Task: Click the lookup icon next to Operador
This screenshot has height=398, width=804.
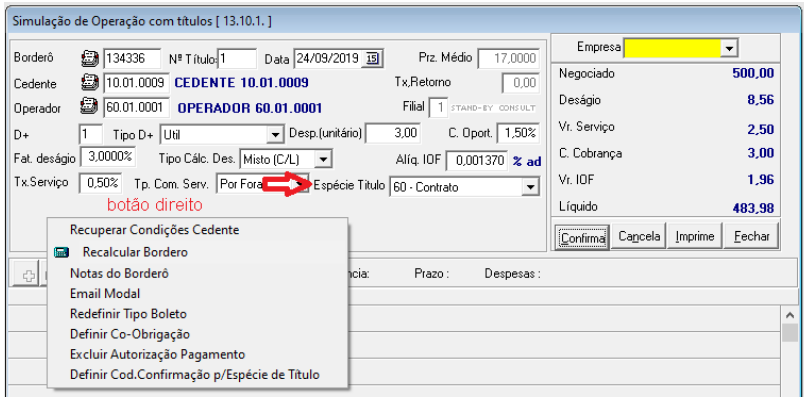Action: 90,107
